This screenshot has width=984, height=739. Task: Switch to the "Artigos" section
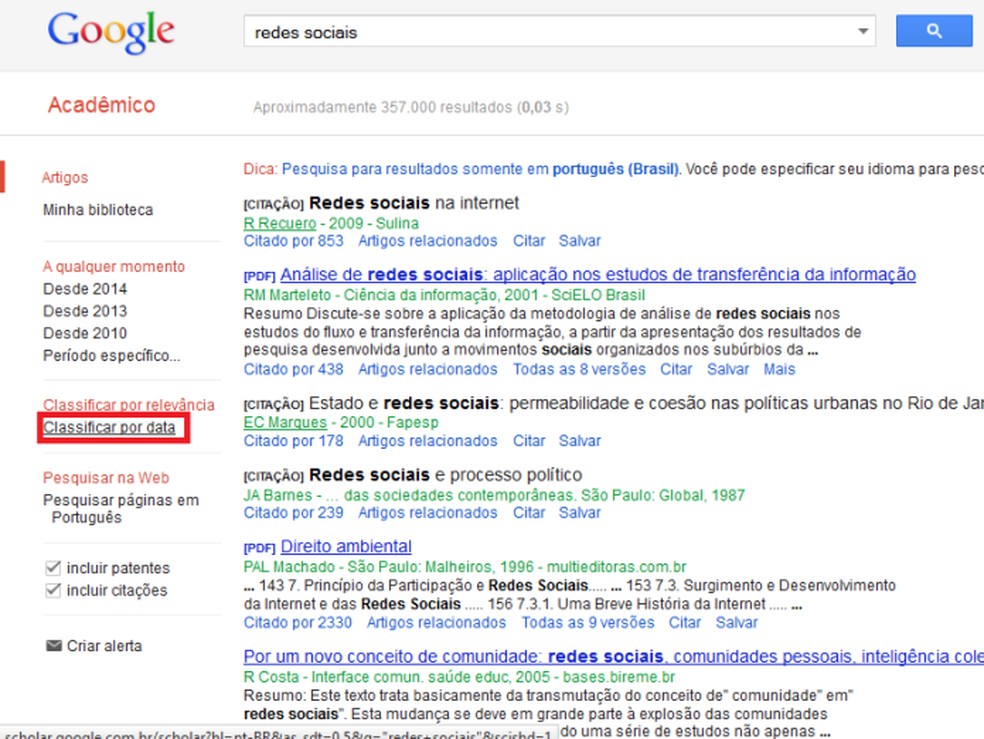(x=65, y=177)
